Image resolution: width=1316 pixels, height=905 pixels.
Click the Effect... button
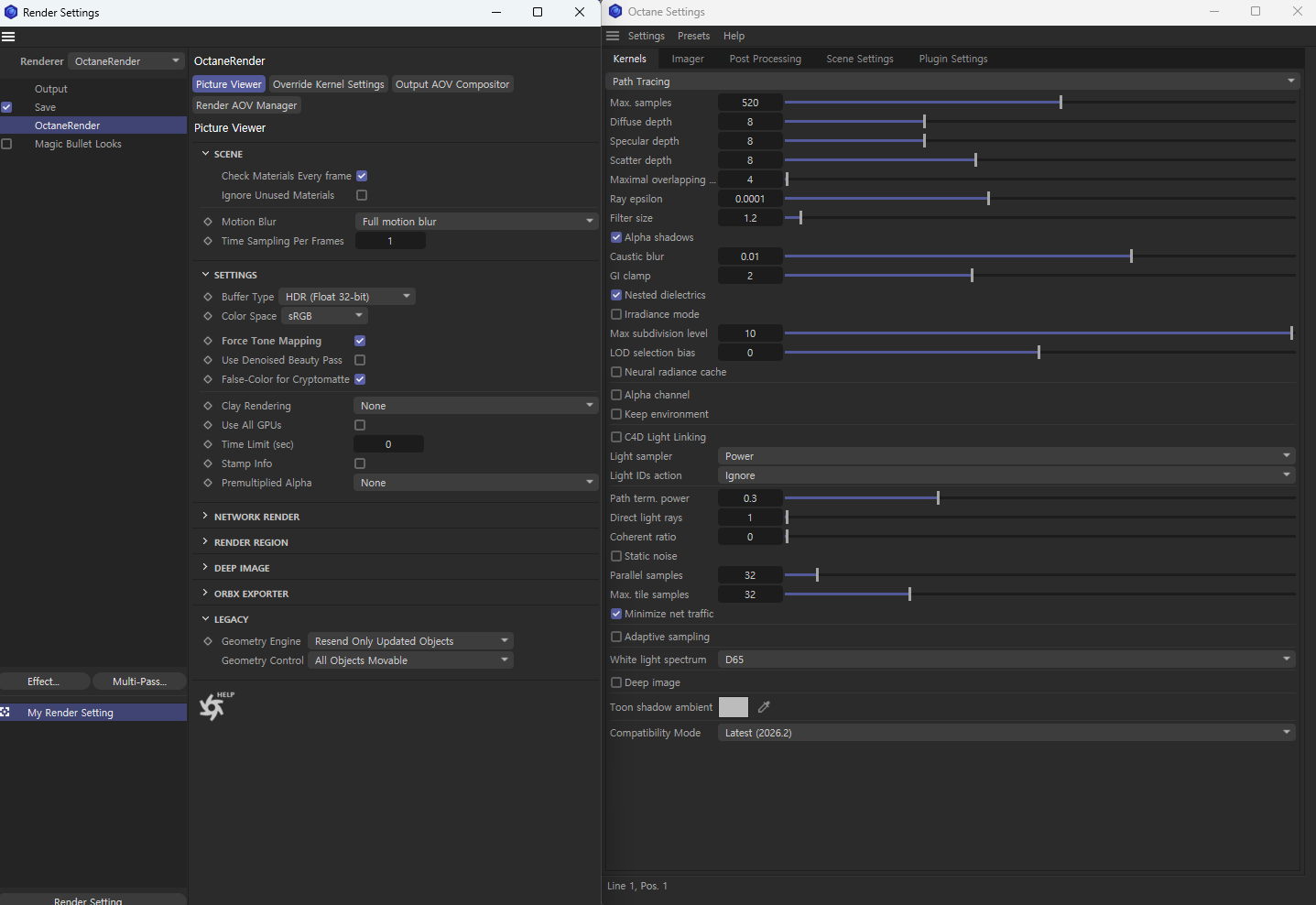coord(44,681)
